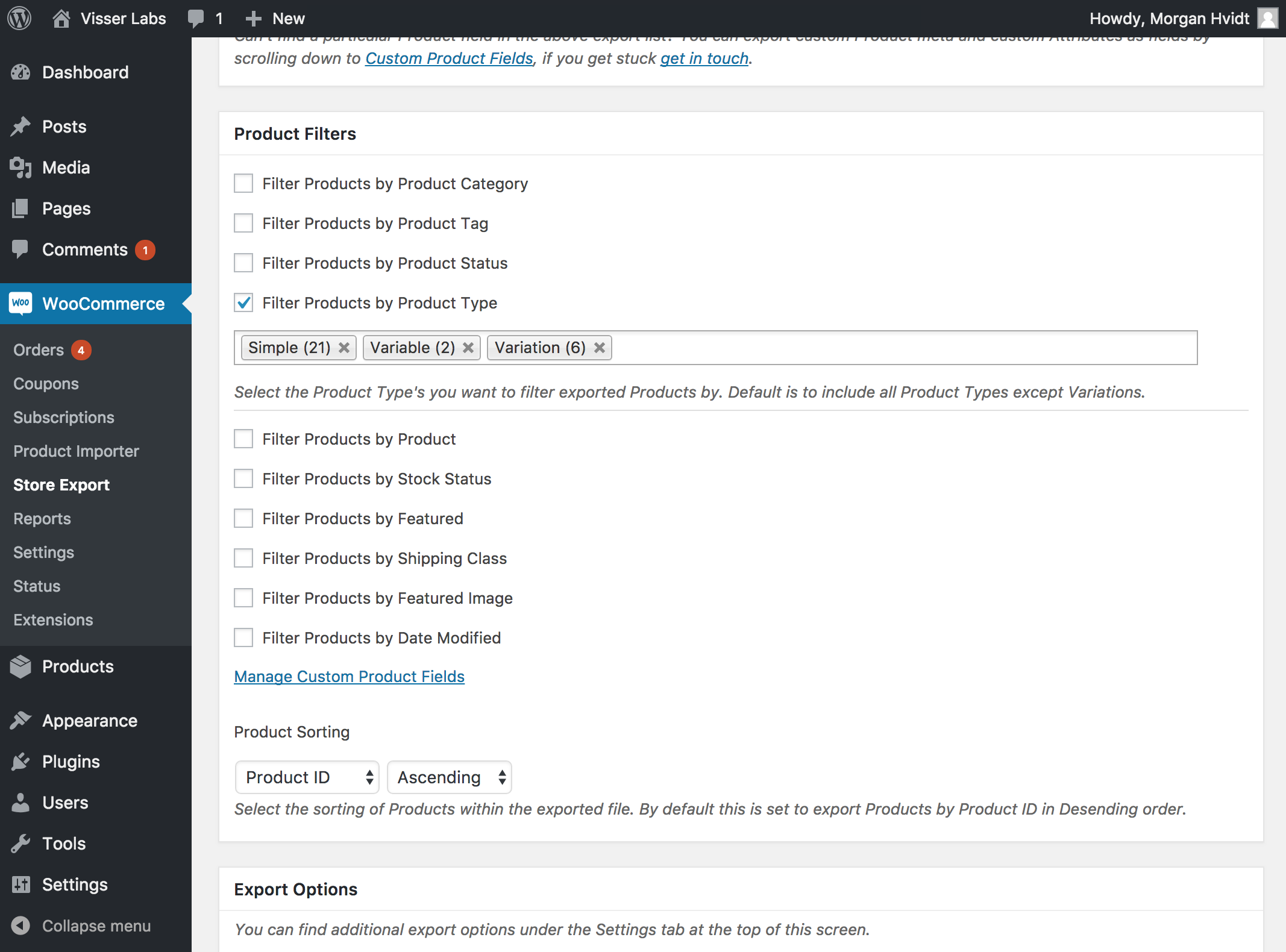Open the Status submenu item
The height and width of the screenshot is (952, 1286).
tap(37, 586)
